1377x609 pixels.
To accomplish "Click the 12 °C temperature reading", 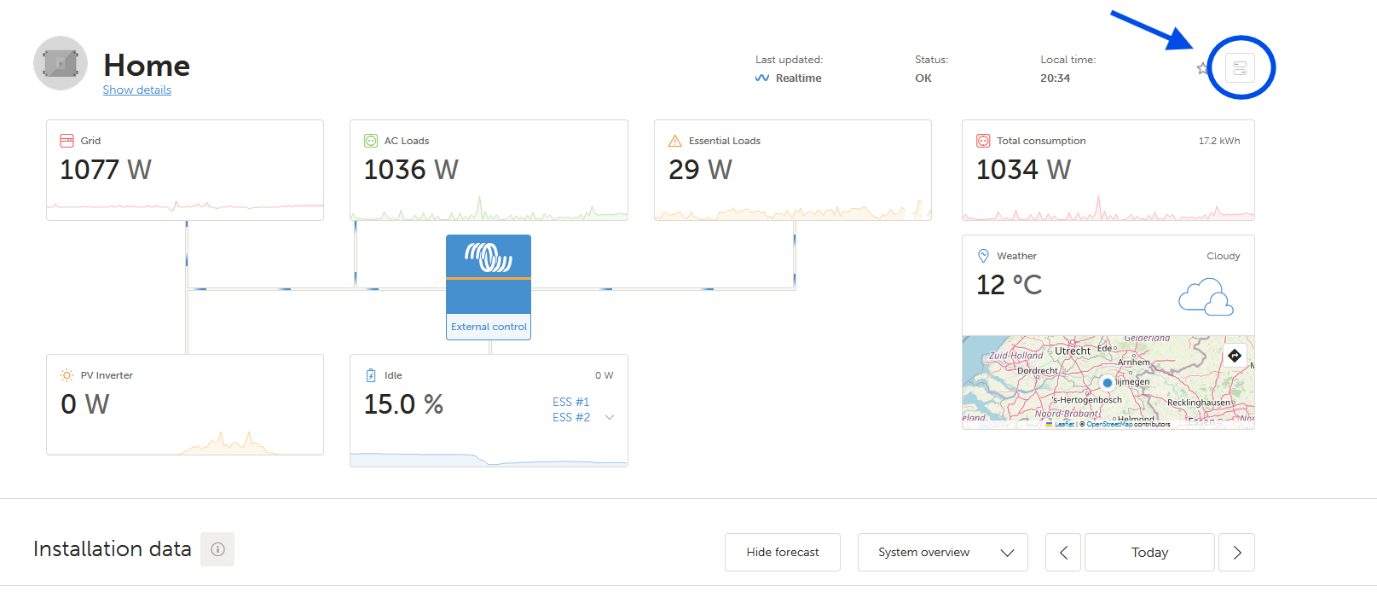I will (x=1009, y=285).
